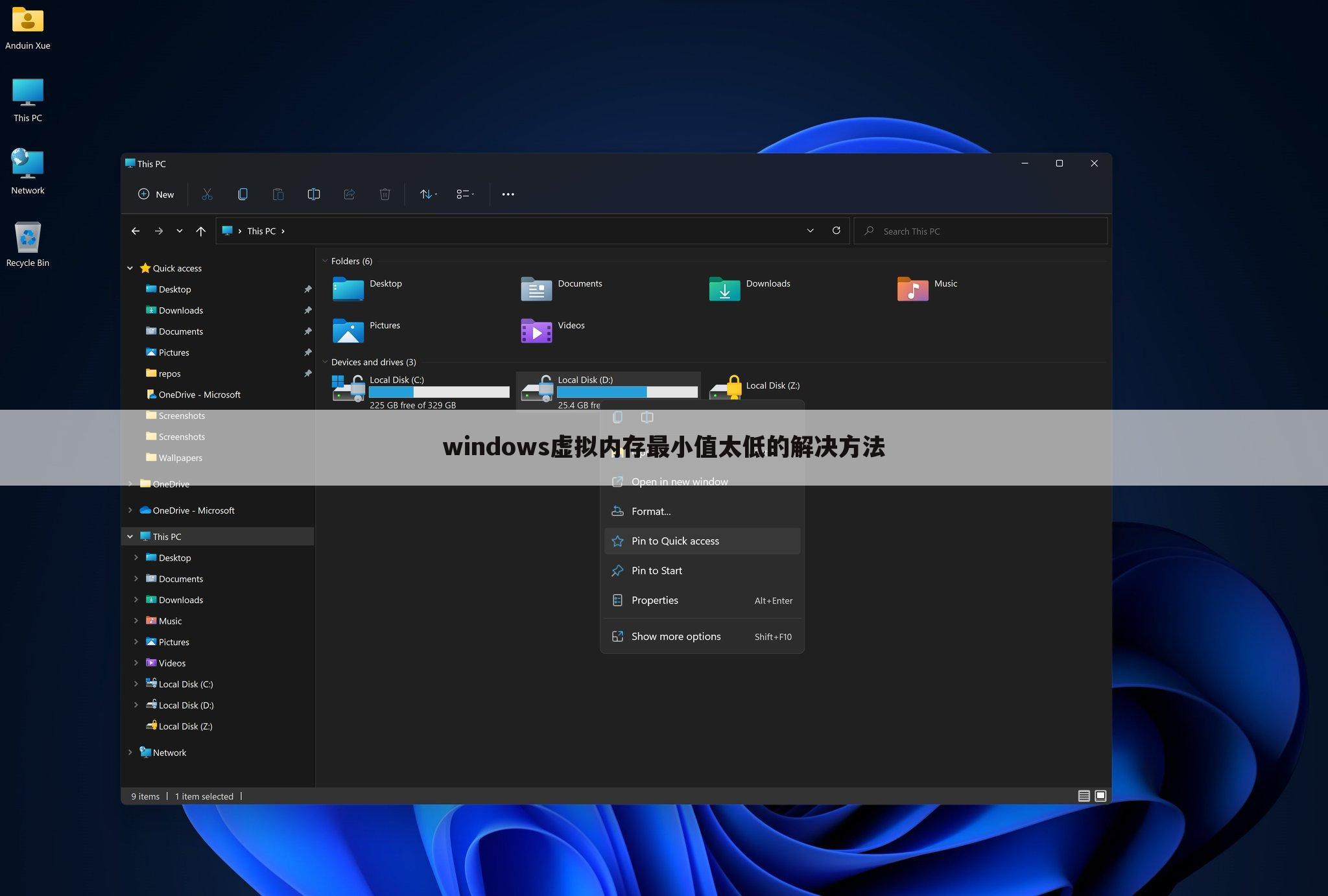Click the Forward navigation arrow

pos(158,231)
